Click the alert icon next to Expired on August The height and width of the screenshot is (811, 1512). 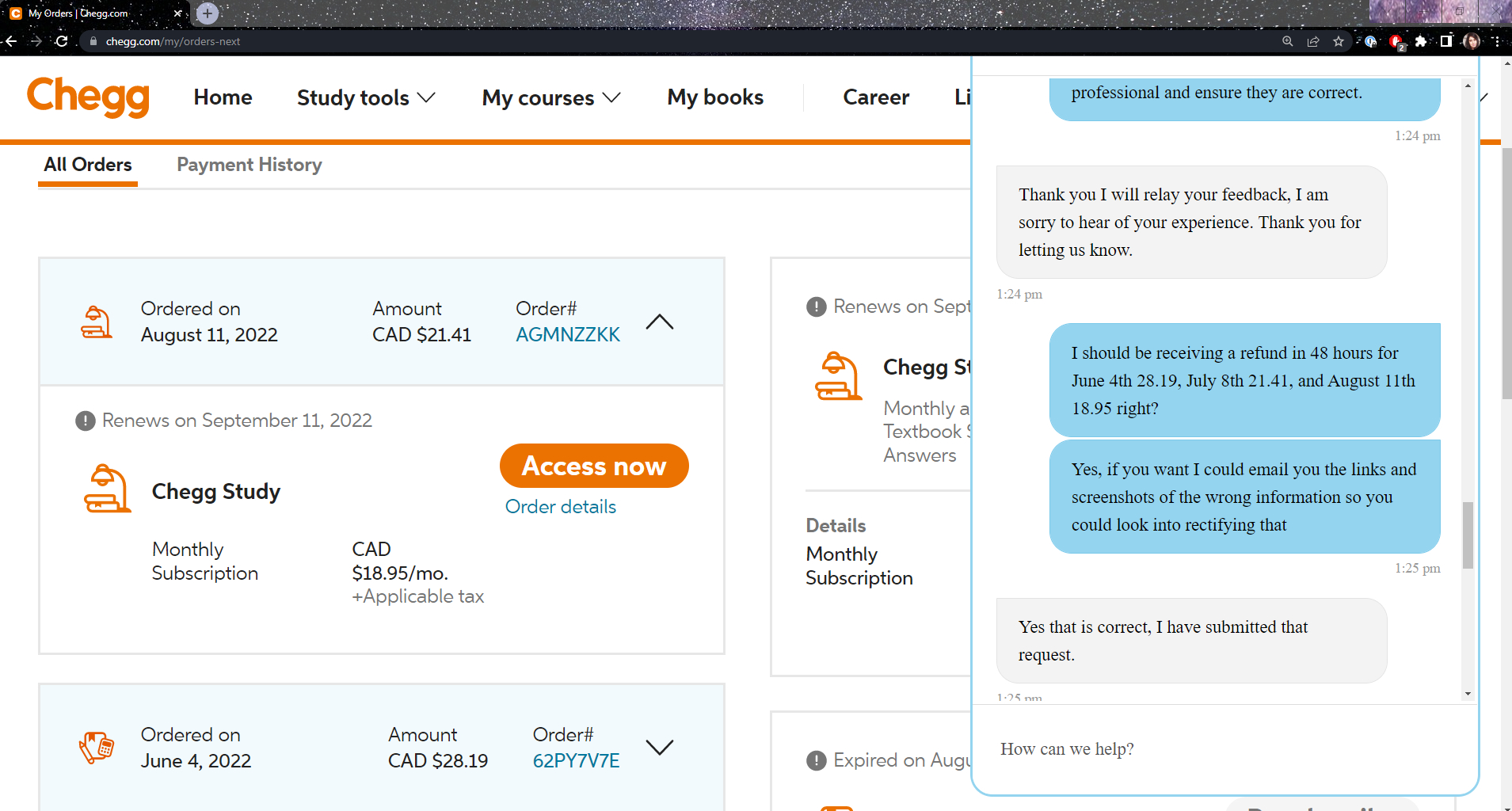click(816, 760)
